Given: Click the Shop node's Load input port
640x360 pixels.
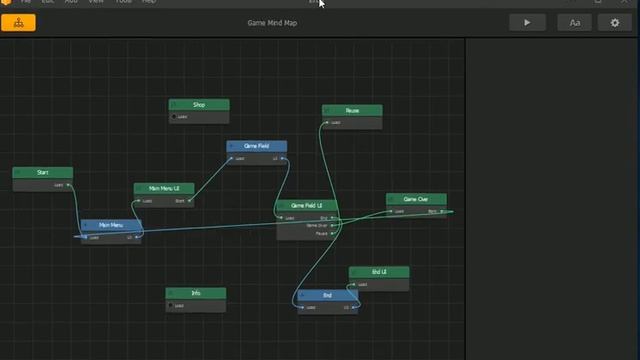Looking at the screenshot, I should tap(173, 117).
